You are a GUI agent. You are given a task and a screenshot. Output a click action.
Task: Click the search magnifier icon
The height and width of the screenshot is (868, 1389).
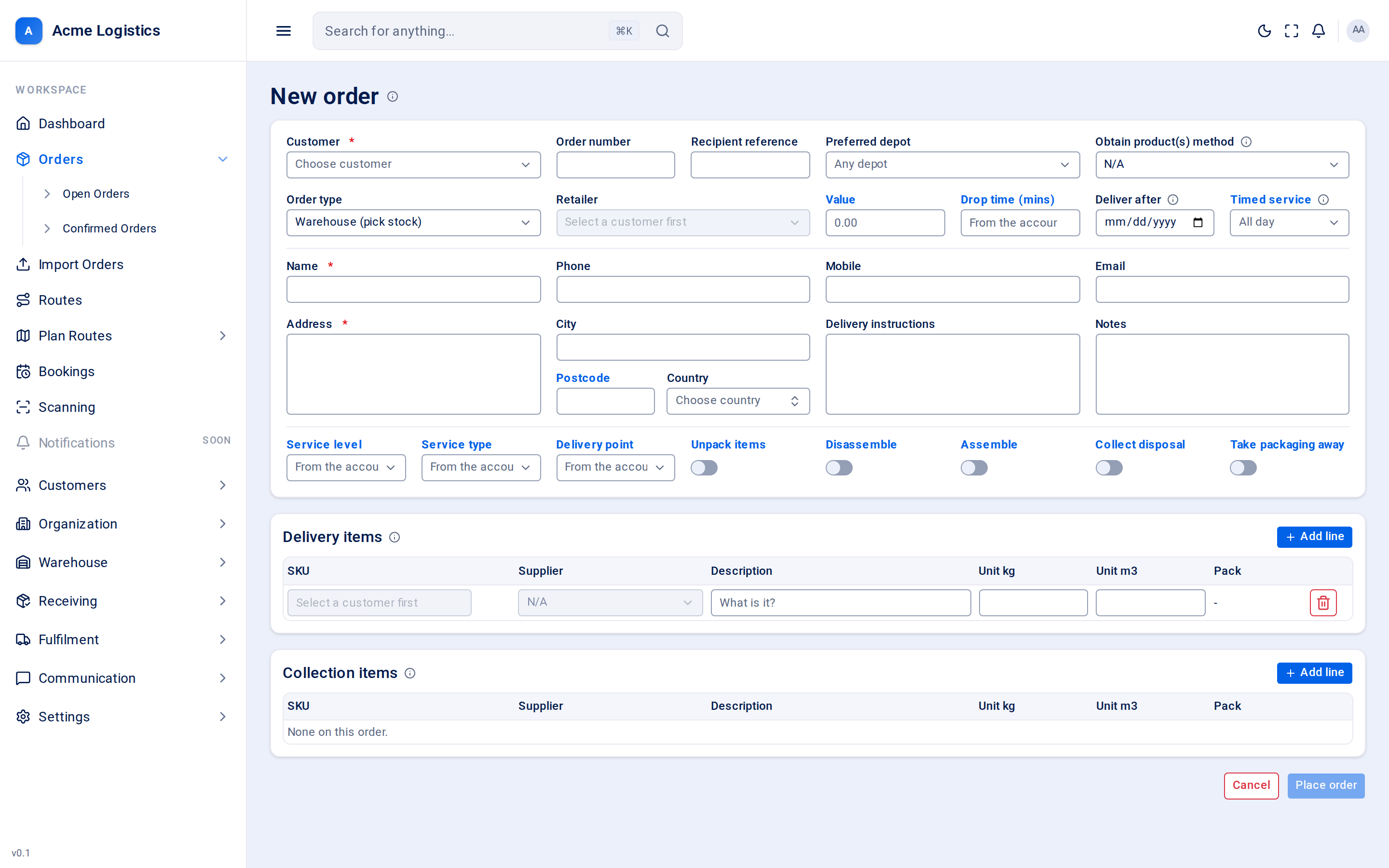point(662,31)
